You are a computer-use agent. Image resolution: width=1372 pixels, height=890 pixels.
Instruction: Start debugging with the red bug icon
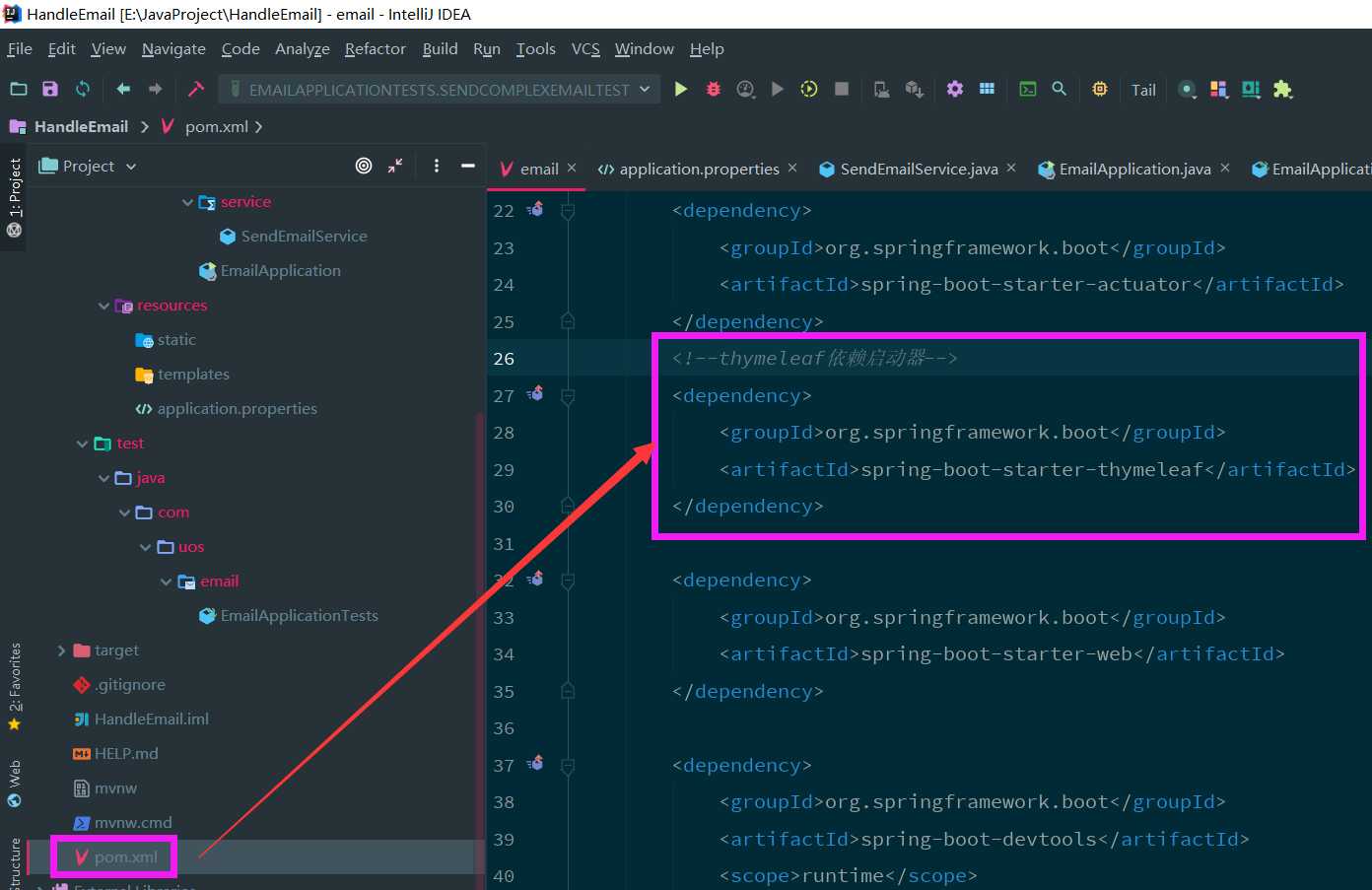click(x=714, y=89)
